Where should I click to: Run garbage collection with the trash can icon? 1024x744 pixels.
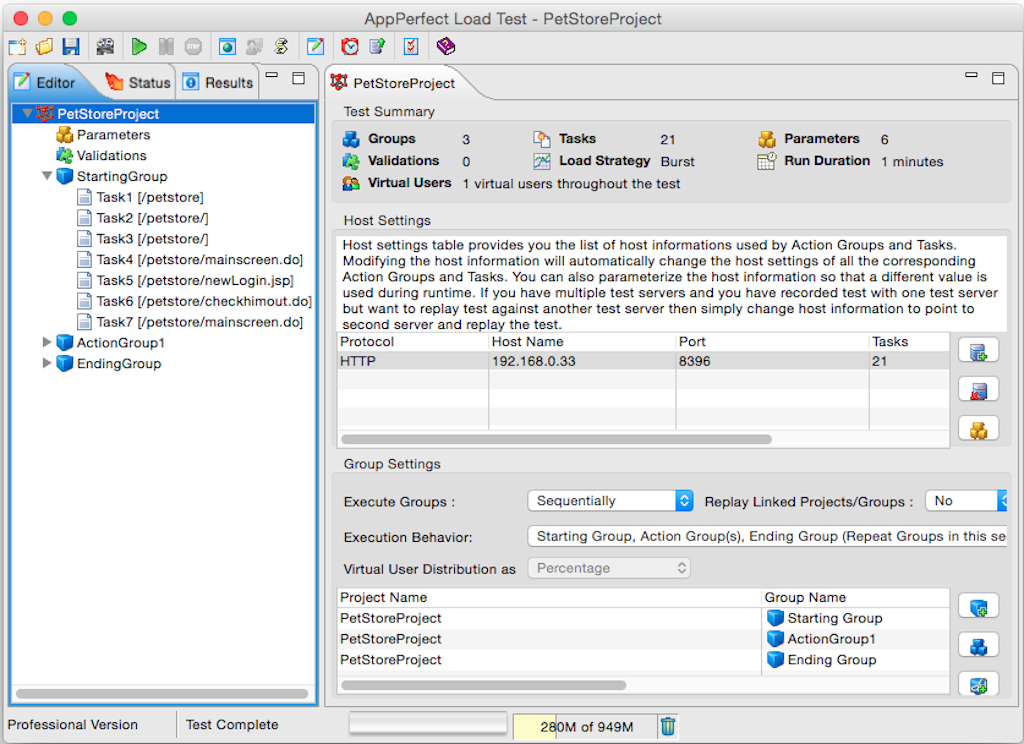pos(667,726)
